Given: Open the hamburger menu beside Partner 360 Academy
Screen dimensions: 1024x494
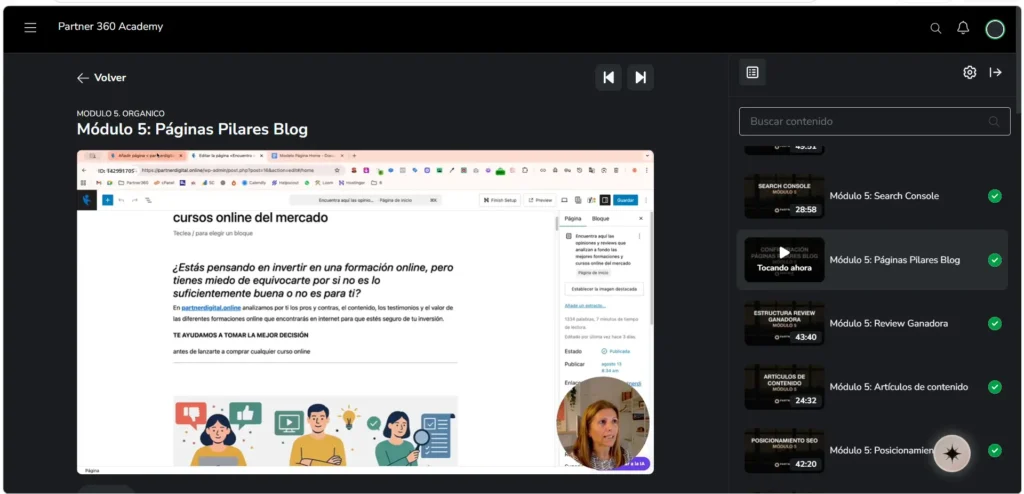Looking at the screenshot, I should (30, 27).
